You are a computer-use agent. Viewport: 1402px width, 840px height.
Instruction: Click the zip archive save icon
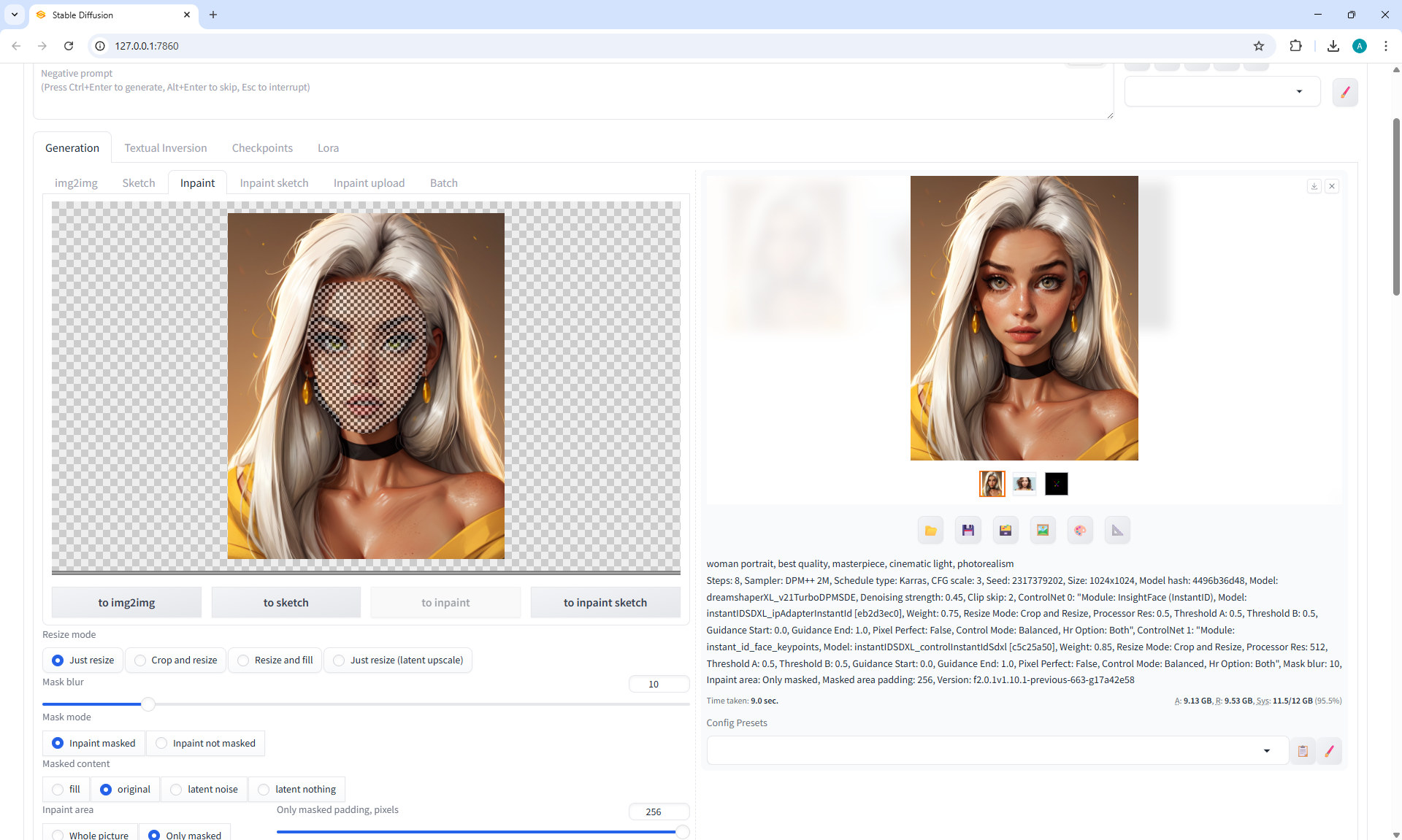point(1005,531)
